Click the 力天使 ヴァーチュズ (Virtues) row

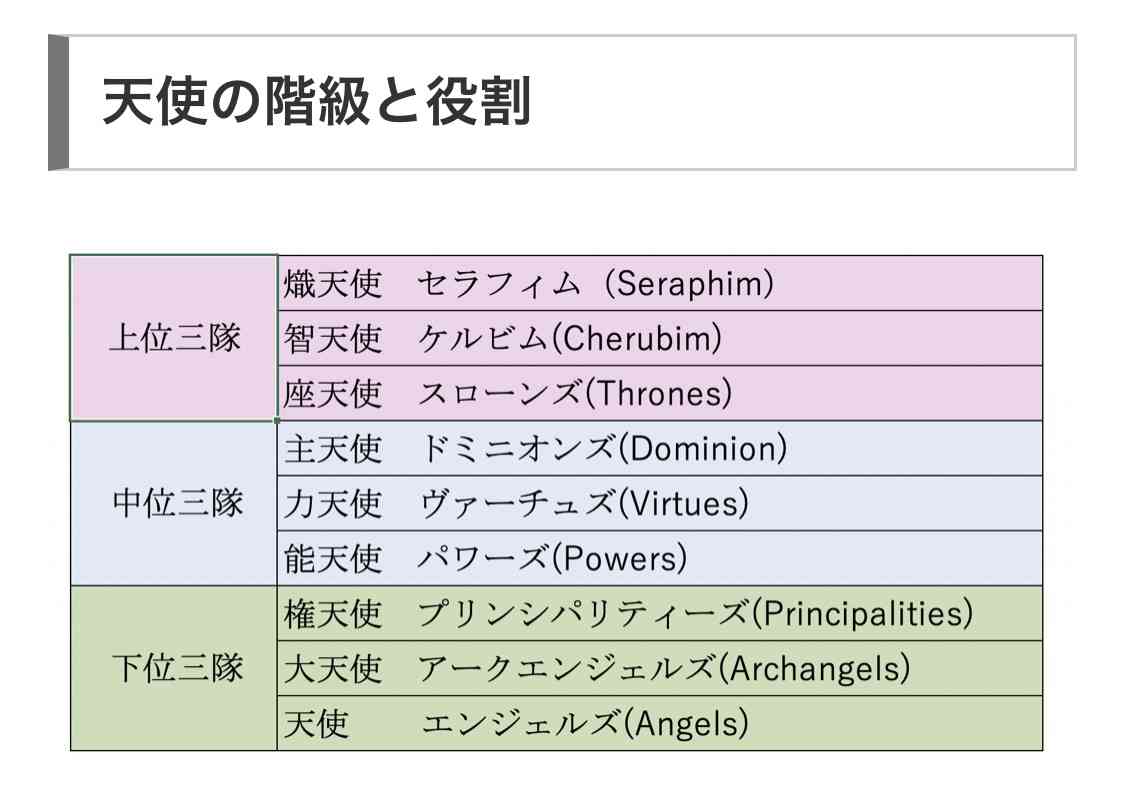click(660, 504)
